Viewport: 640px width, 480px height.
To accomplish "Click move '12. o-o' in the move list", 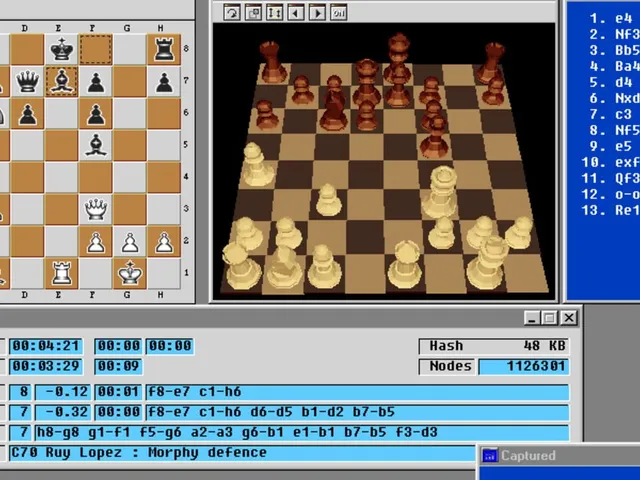I will tap(611, 194).
